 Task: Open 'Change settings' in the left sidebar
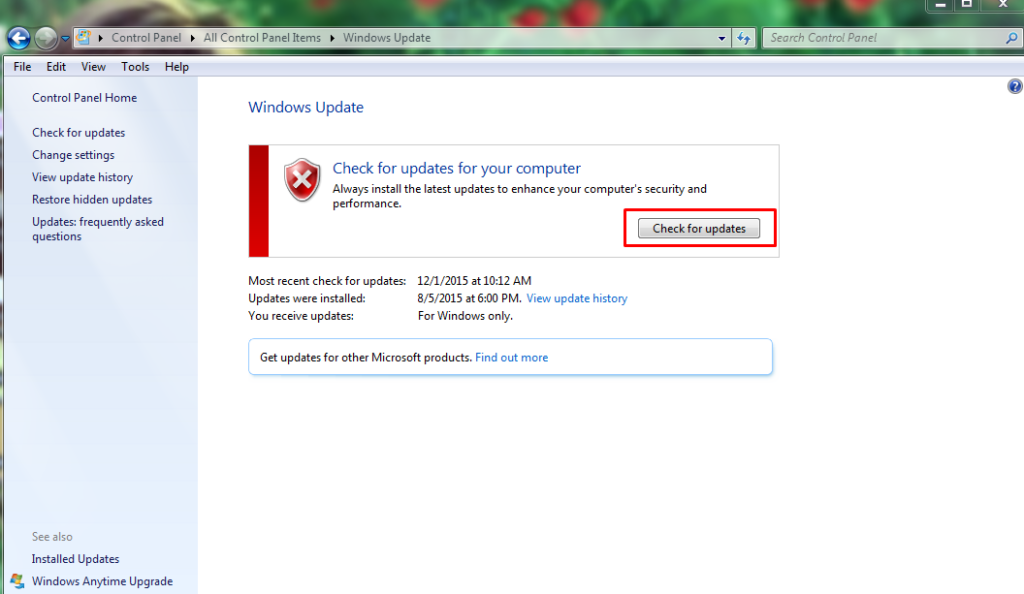[73, 155]
